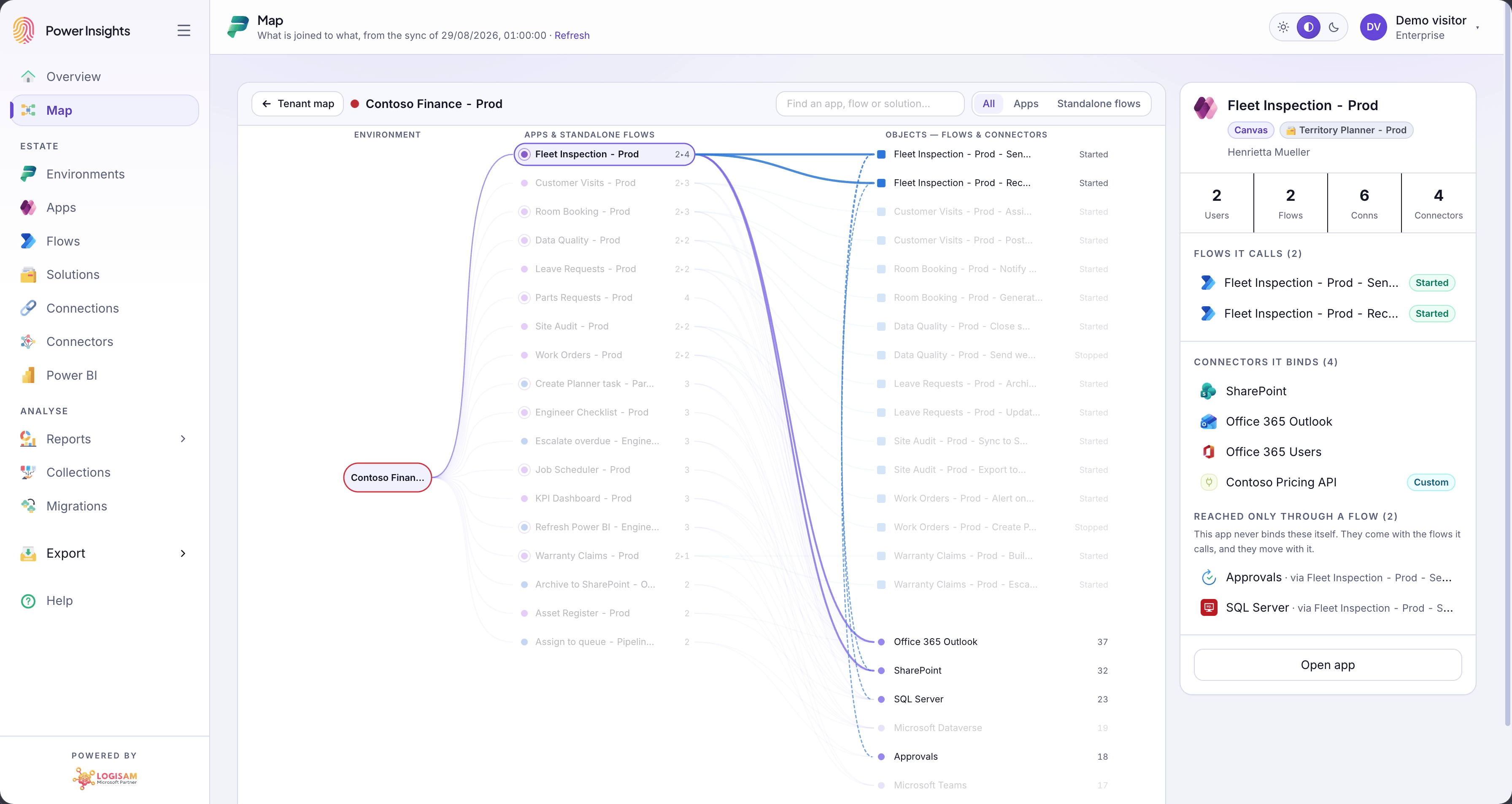Click the Territory Planner - Prod solution tag
The height and width of the screenshot is (804, 1512).
[1346, 130]
